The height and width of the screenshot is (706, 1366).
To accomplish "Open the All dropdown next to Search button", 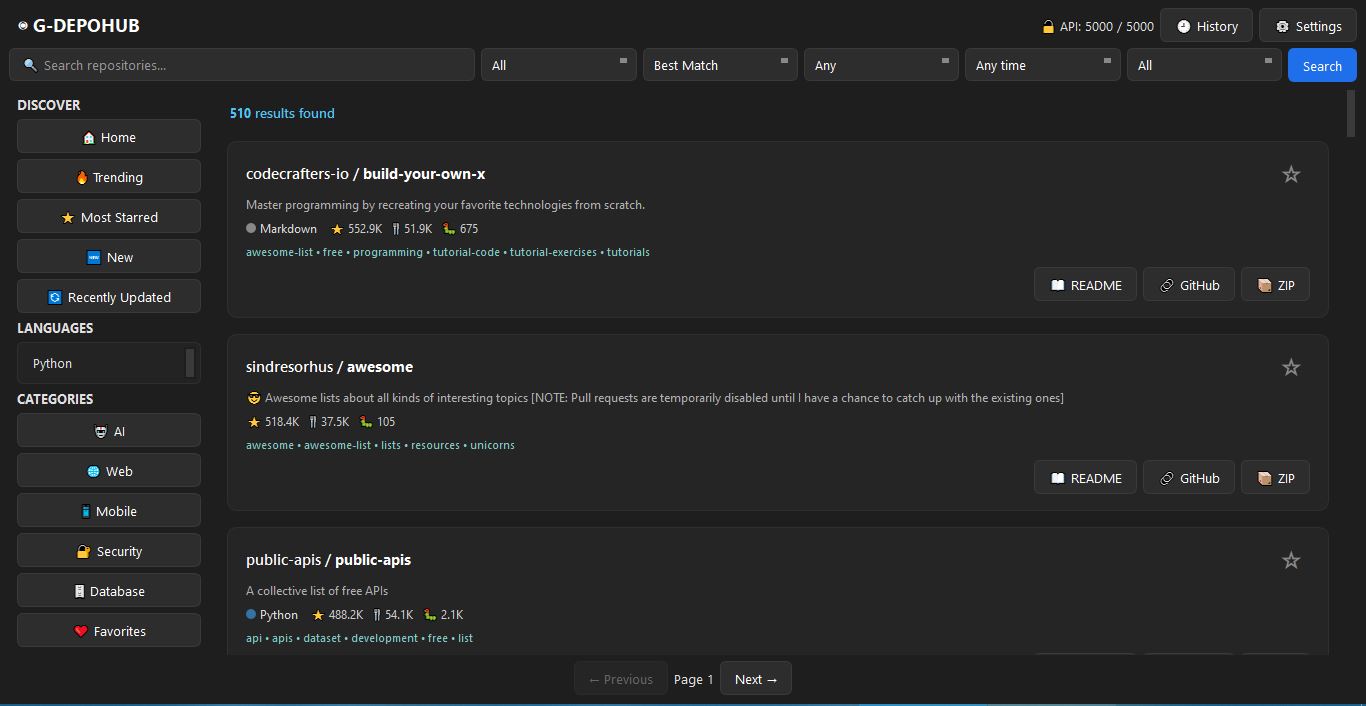I will click(x=1204, y=65).
